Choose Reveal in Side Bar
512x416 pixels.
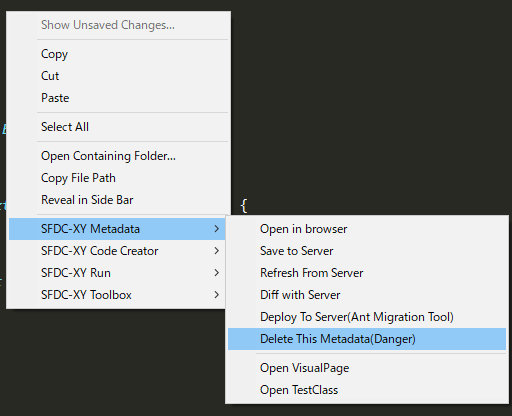(x=118, y=200)
